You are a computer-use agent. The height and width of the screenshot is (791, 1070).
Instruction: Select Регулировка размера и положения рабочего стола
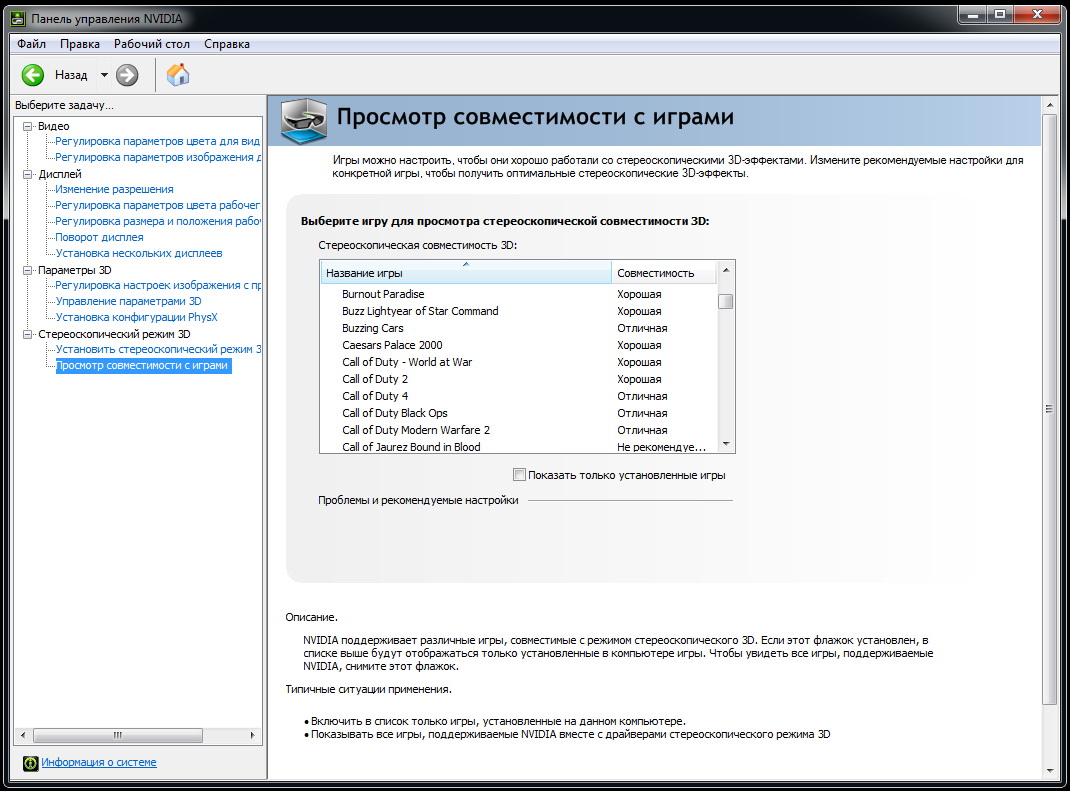158,221
